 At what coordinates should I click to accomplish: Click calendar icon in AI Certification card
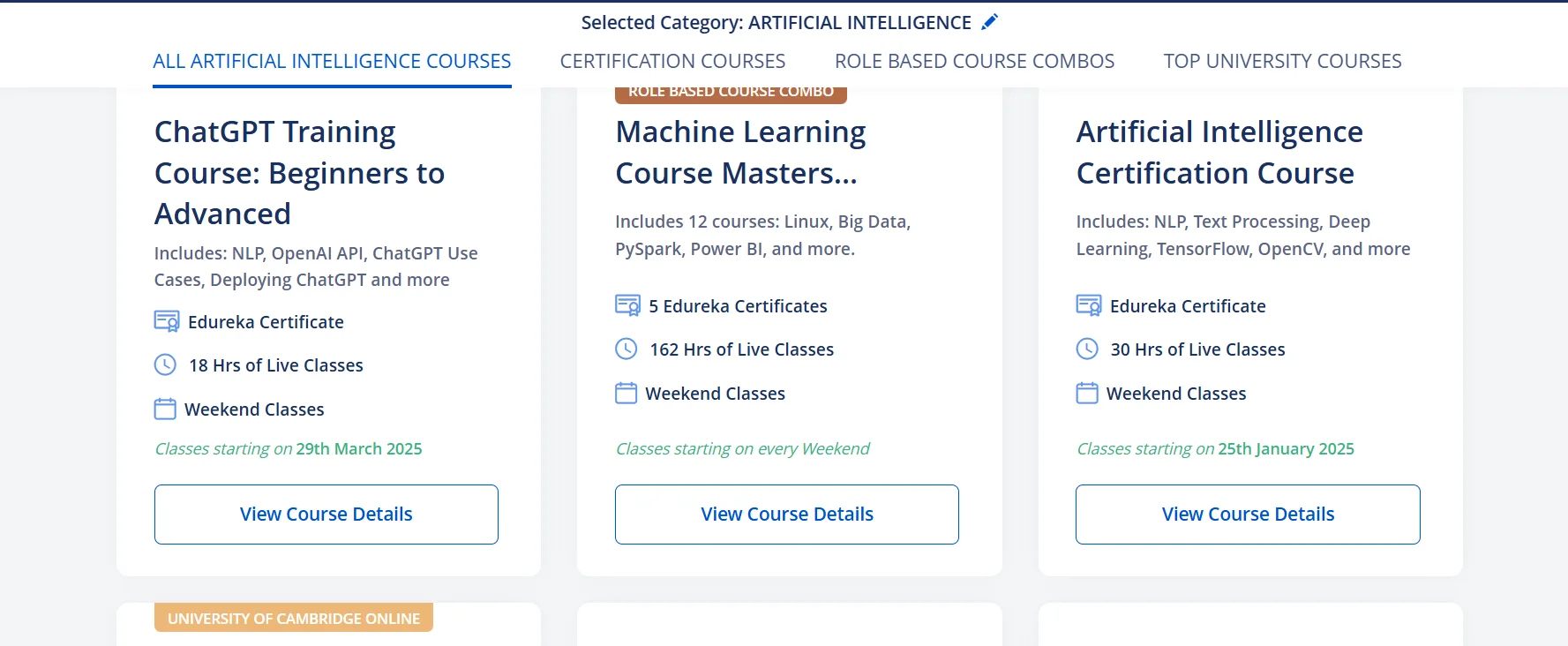[x=1087, y=393]
